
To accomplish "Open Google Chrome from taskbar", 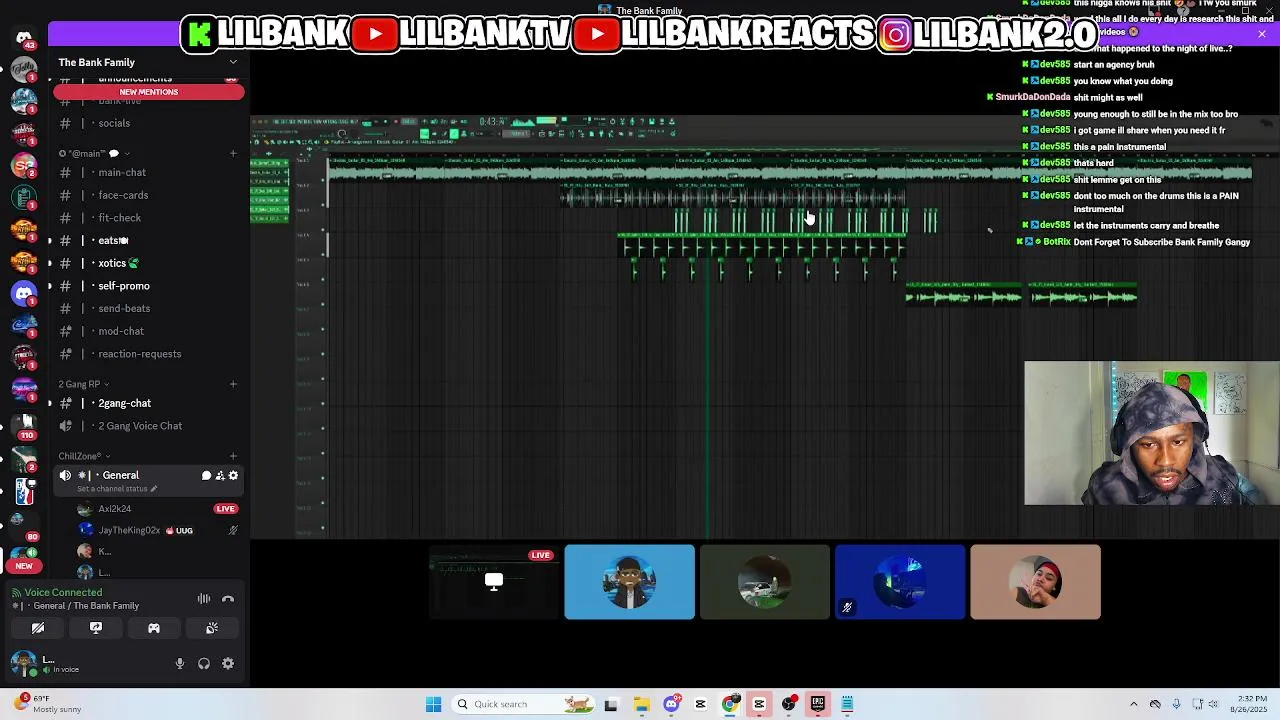I will tap(730, 704).
